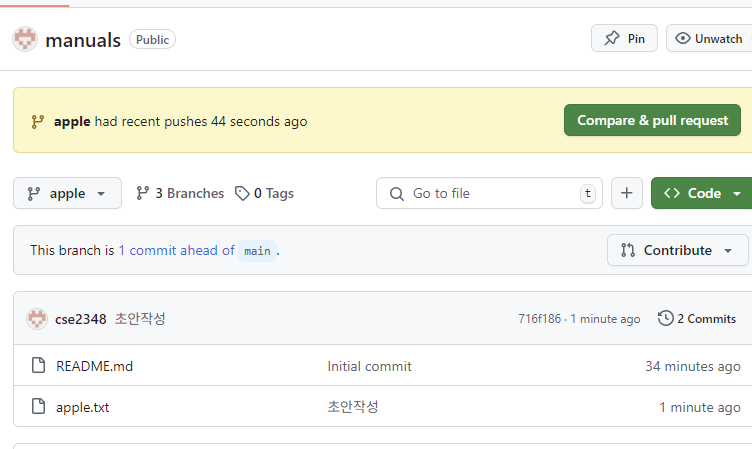Viewport: 752px width, 449px height.
Task: Click the Public visibility badge
Action: click(153, 39)
